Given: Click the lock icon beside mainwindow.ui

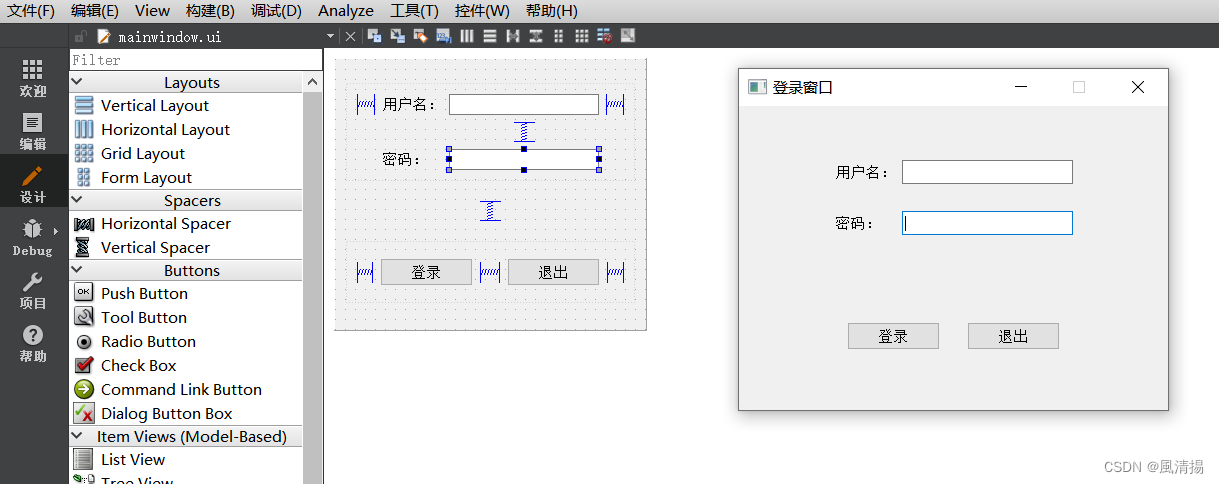Looking at the screenshot, I should 82,37.
